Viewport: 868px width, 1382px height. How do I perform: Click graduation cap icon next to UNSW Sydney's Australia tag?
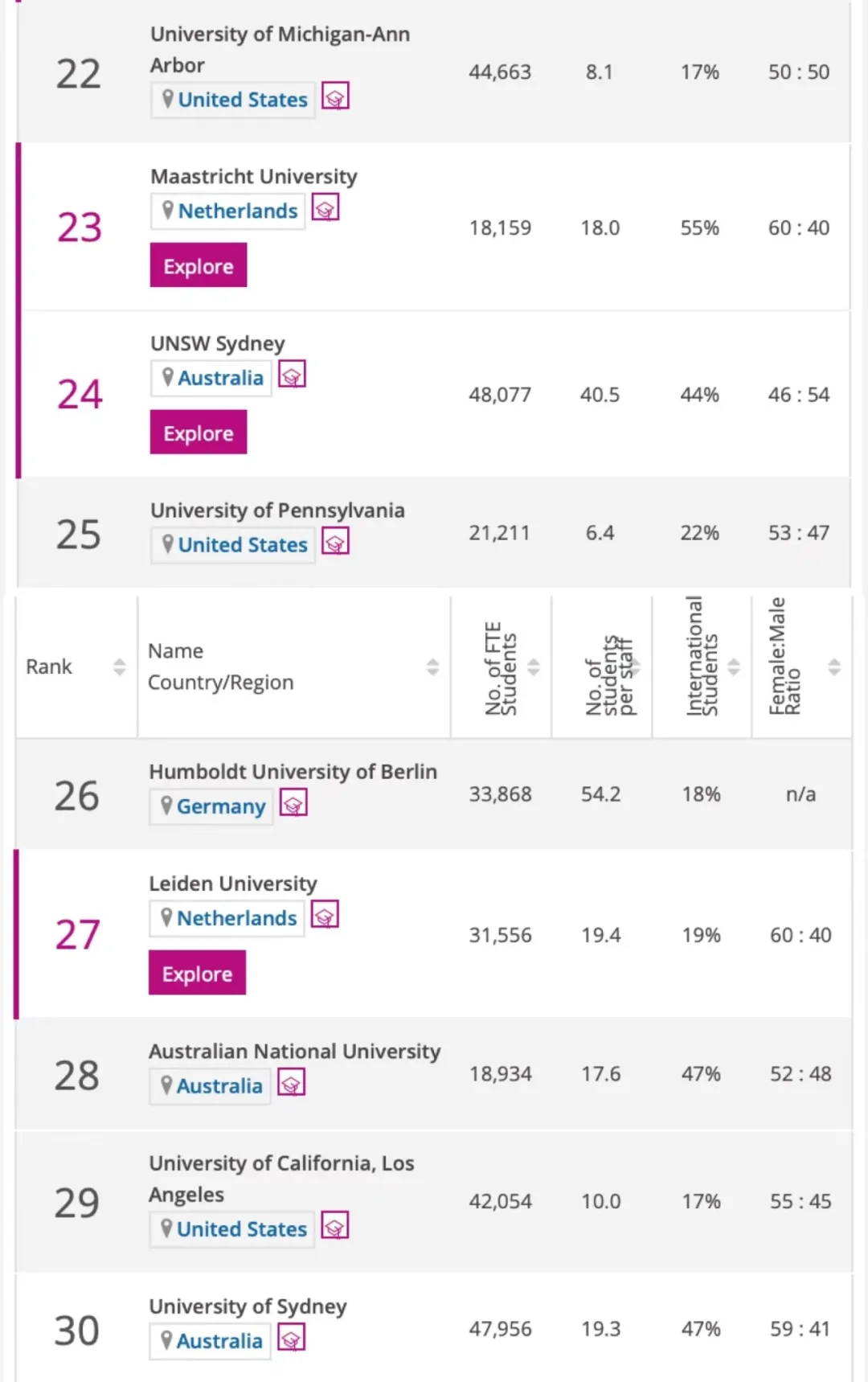click(x=292, y=375)
